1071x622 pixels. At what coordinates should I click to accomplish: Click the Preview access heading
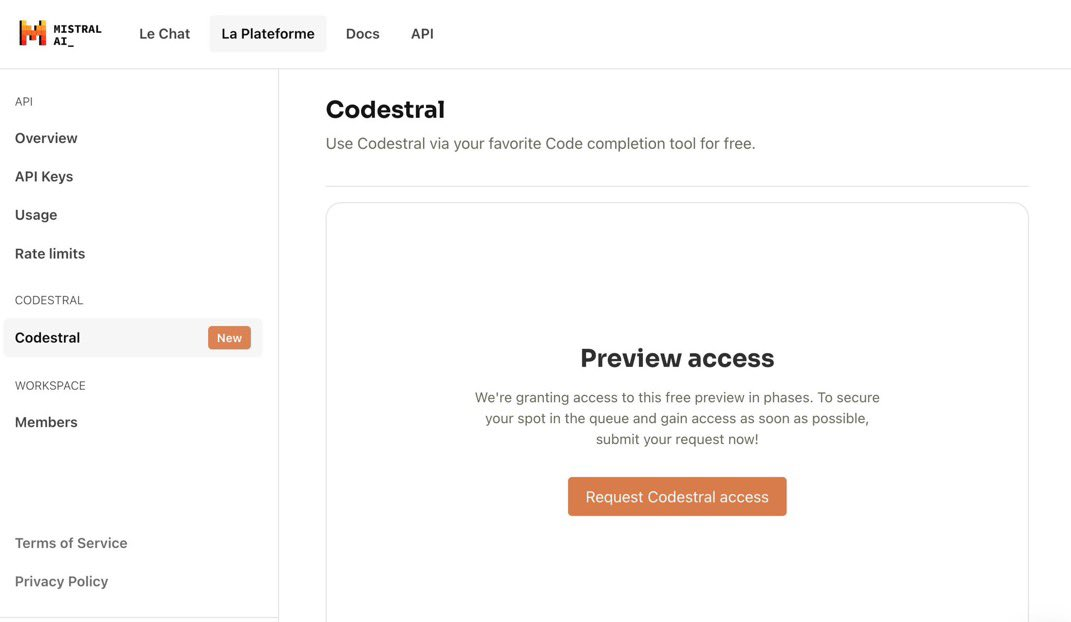coord(677,358)
